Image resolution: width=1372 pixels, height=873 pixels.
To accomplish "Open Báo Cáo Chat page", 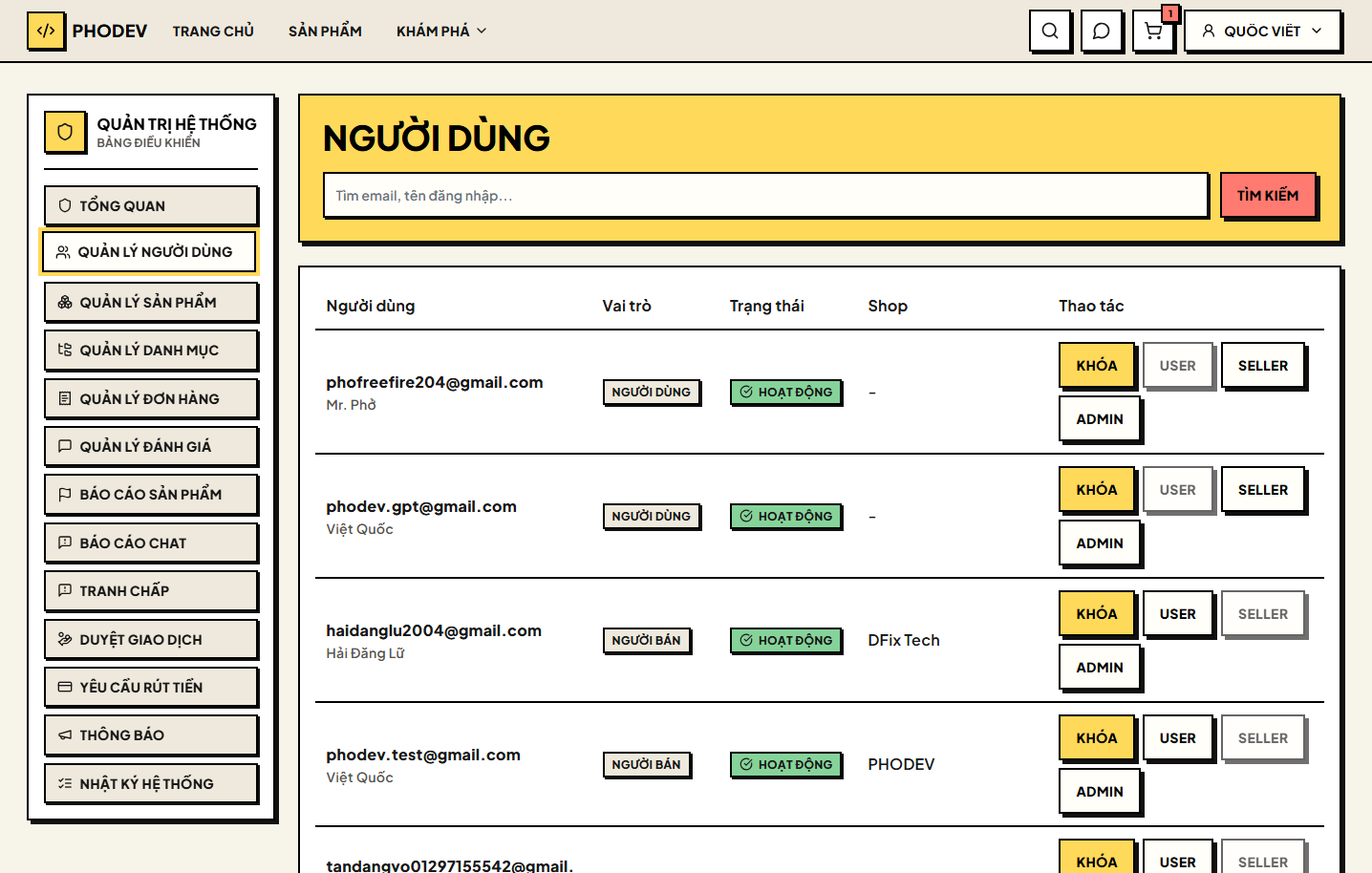I will click(x=151, y=543).
